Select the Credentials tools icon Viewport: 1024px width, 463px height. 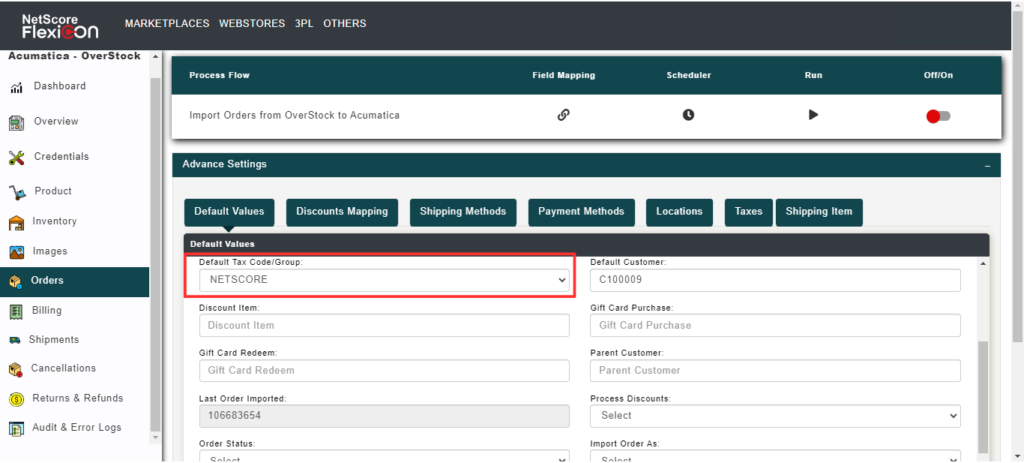[17, 157]
